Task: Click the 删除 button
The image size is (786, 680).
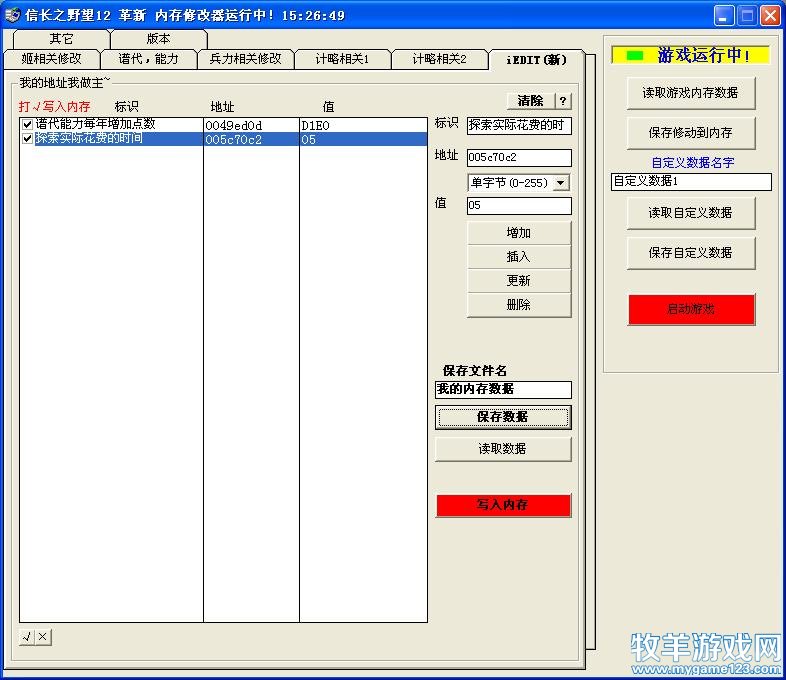Action: click(519, 305)
